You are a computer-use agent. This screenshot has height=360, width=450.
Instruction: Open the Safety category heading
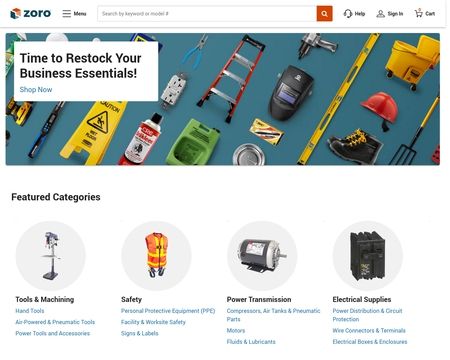131,299
